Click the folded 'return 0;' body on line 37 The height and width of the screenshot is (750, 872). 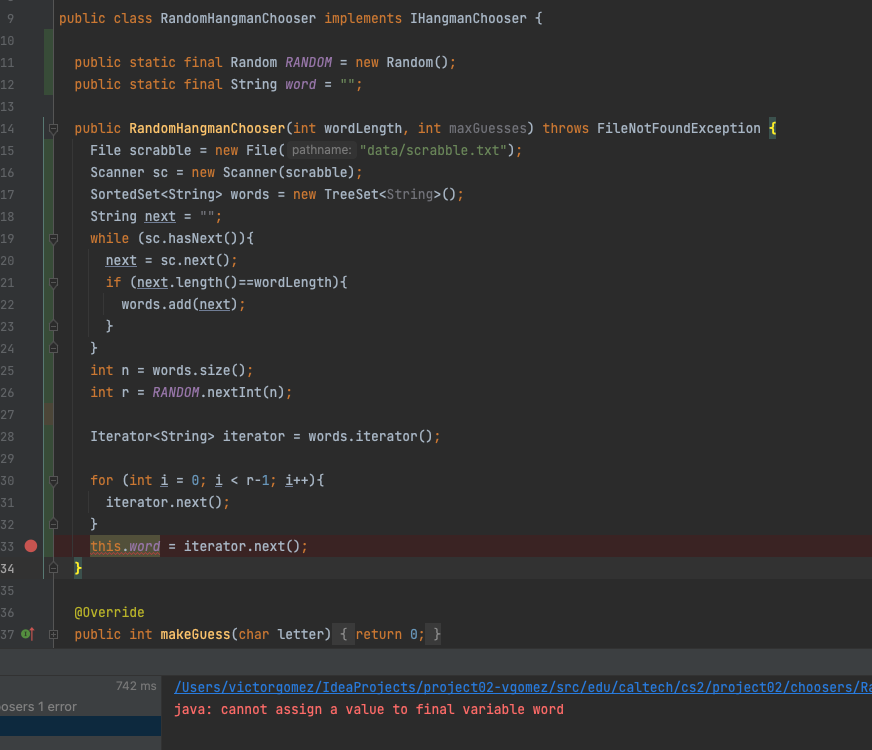click(x=390, y=634)
